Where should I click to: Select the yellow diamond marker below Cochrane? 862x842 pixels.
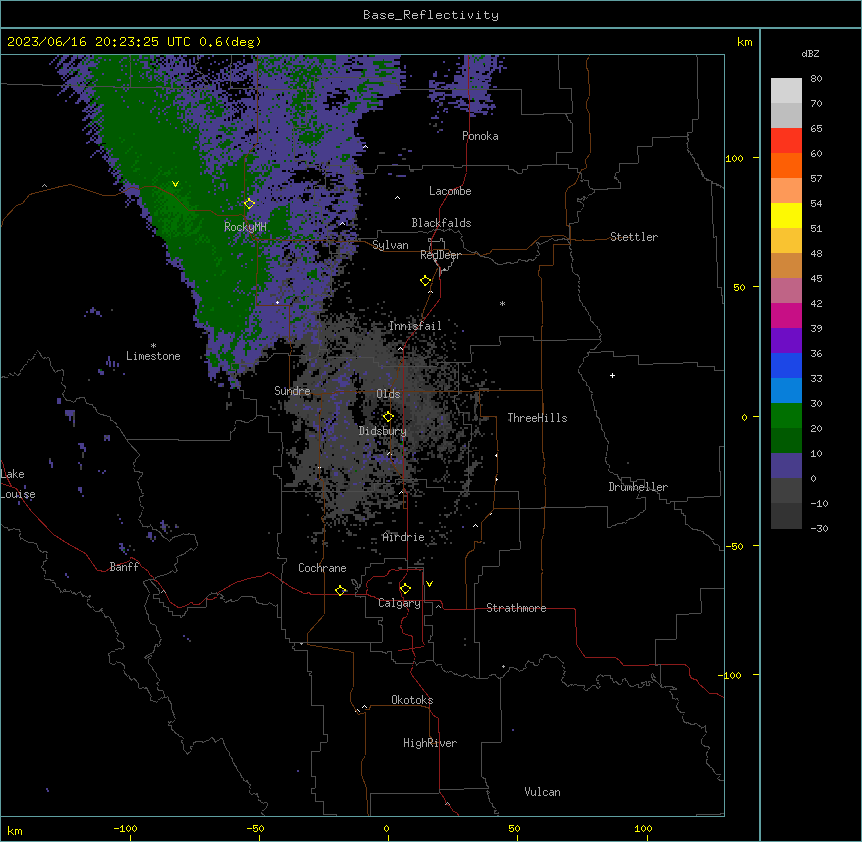340,590
